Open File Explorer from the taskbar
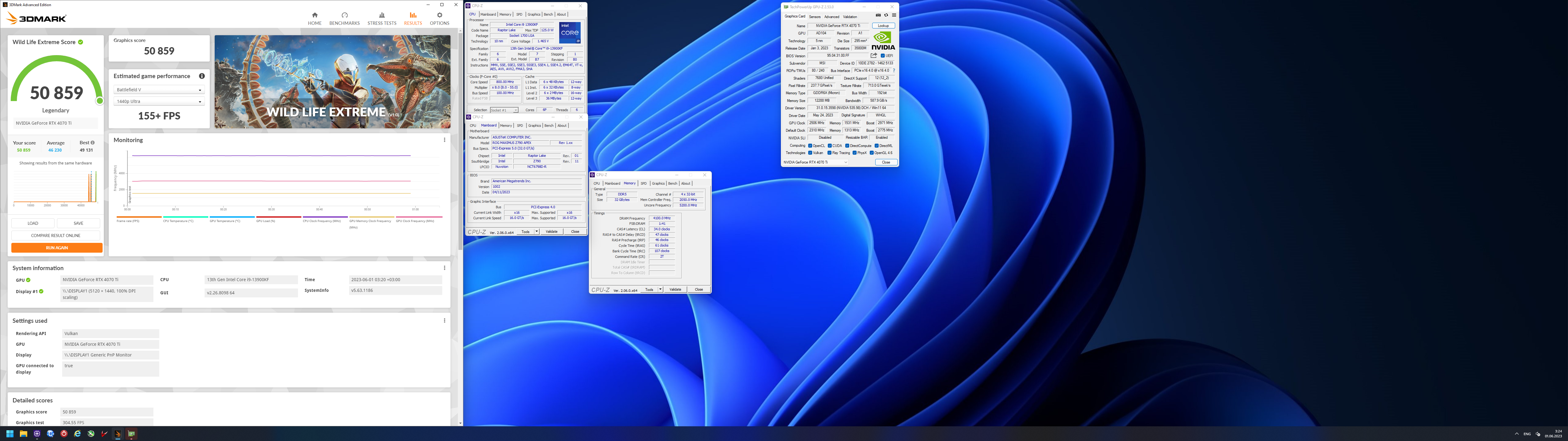This screenshot has width=1568, height=441. point(23,434)
